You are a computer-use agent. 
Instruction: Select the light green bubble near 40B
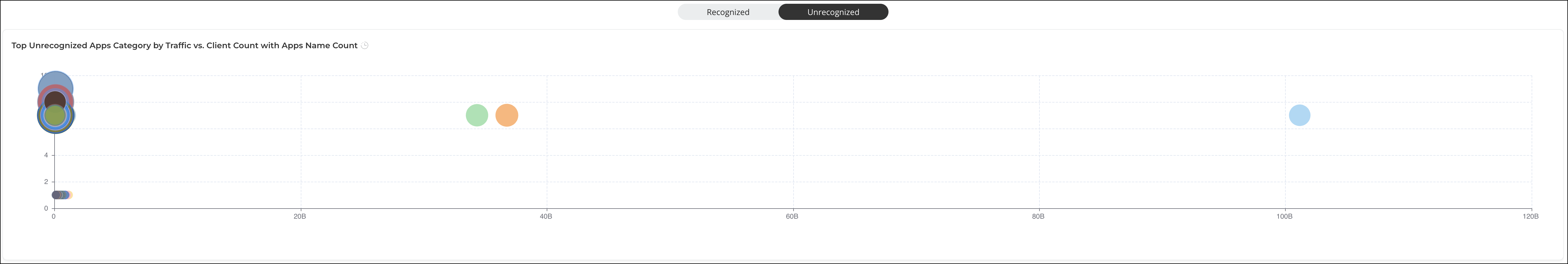click(477, 115)
